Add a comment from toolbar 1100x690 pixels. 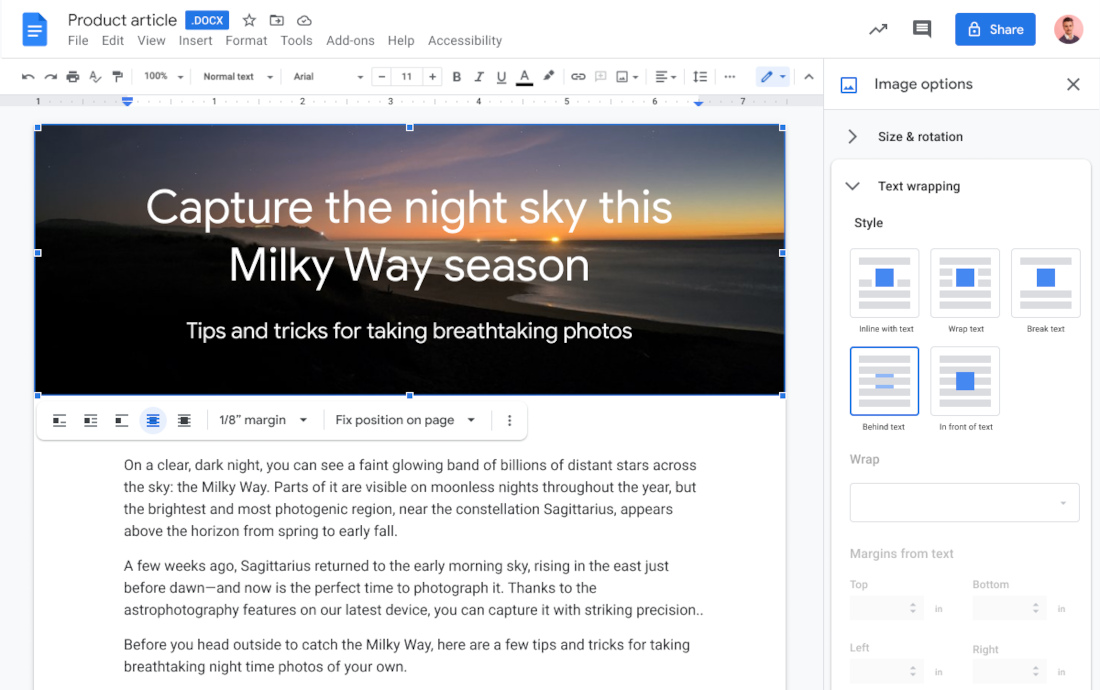pos(601,76)
